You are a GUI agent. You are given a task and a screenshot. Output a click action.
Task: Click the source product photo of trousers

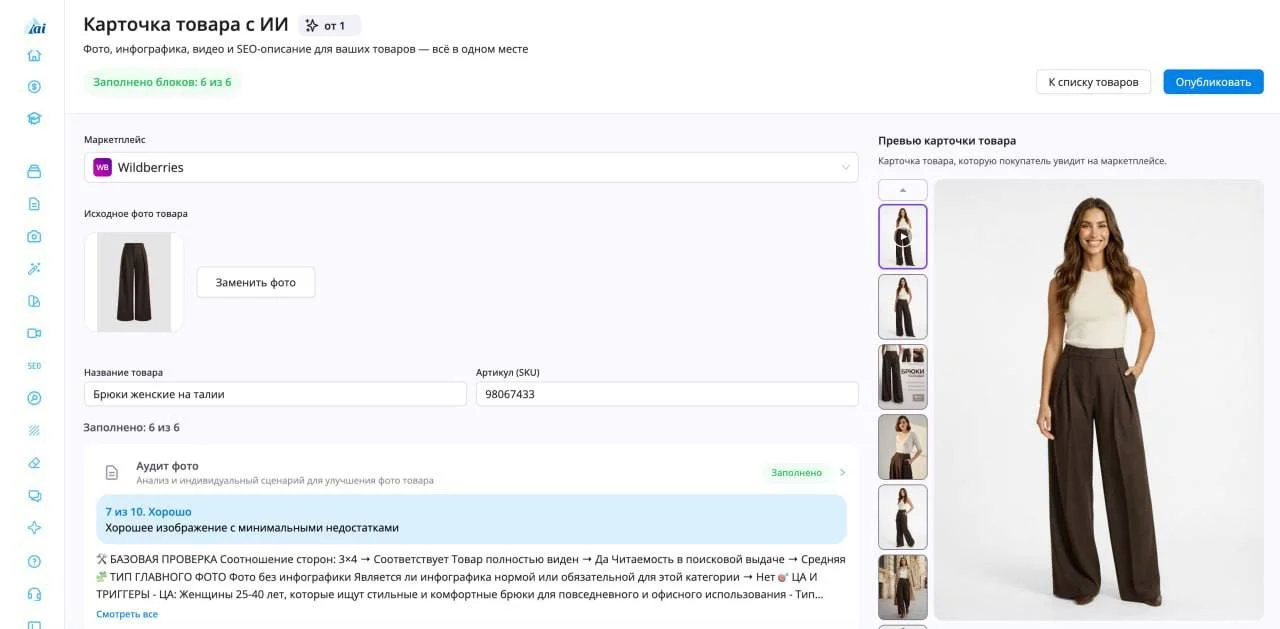coord(134,282)
